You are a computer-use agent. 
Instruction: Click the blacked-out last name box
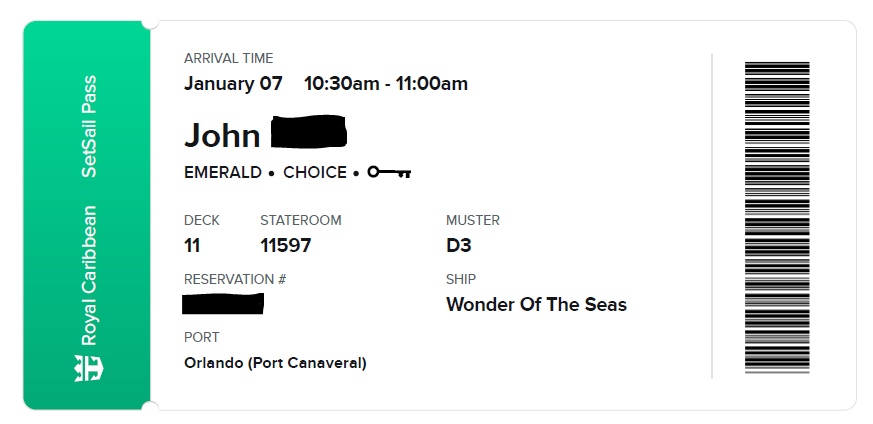click(x=309, y=133)
